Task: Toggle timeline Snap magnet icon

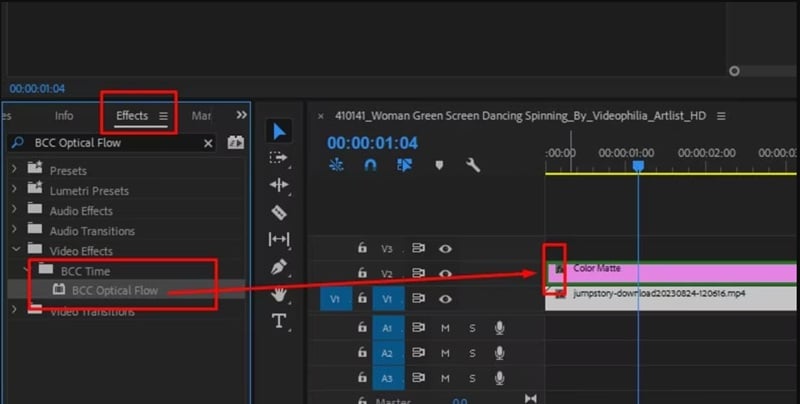Action: pyautogui.click(x=370, y=165)
